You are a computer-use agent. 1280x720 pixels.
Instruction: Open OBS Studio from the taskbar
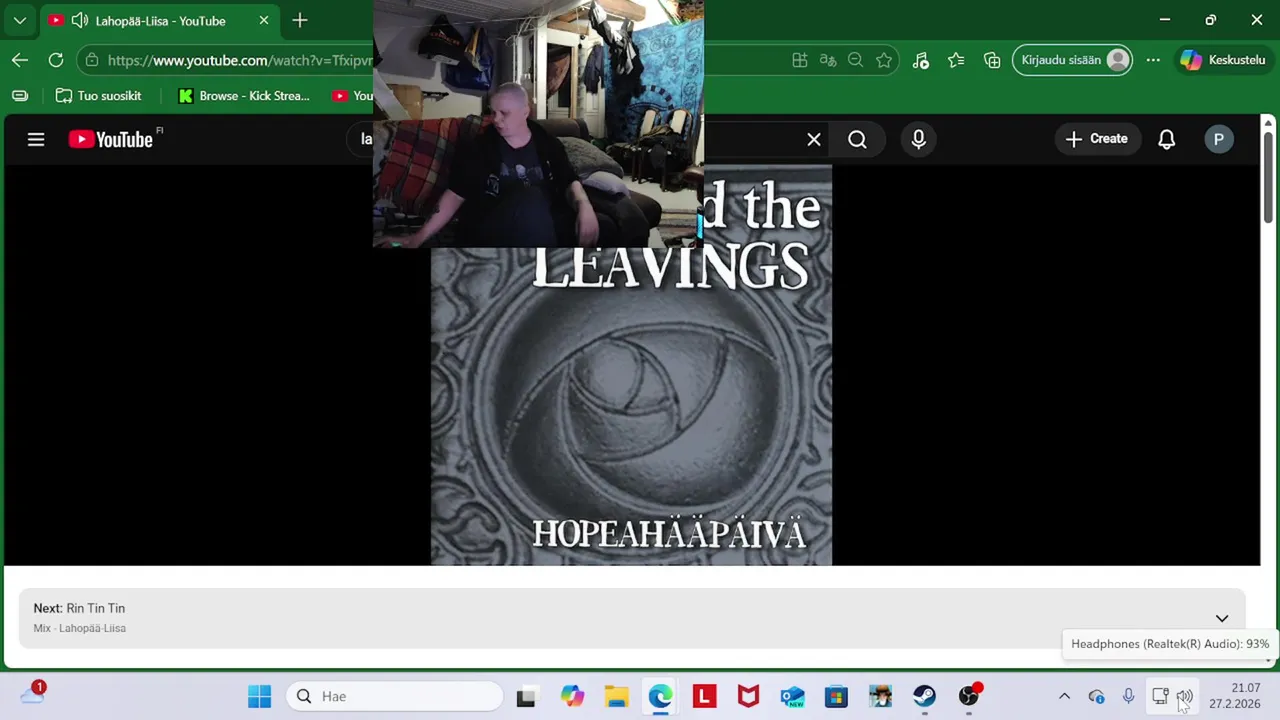(969, 696)
